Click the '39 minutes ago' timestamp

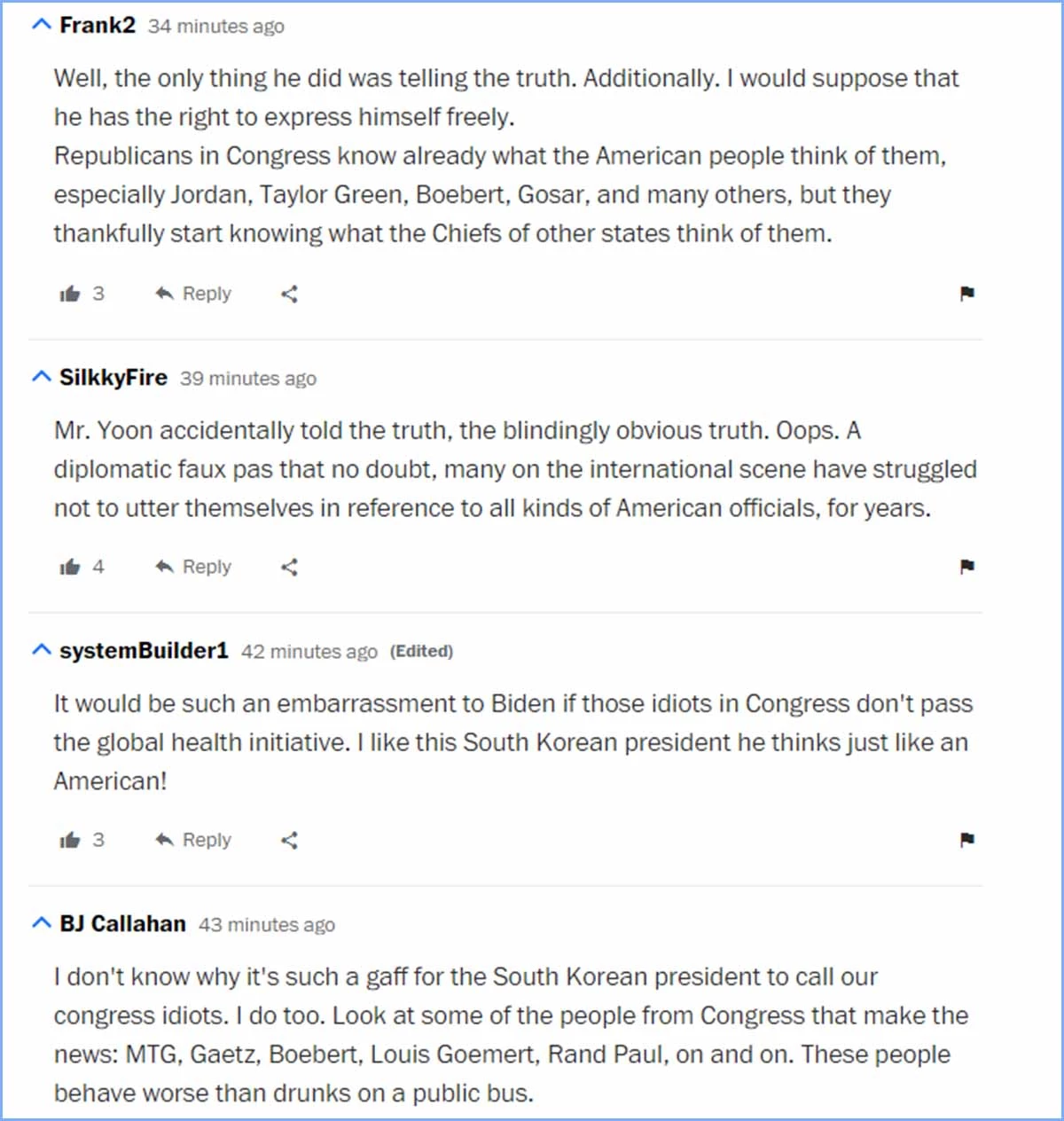pos(249,379)
